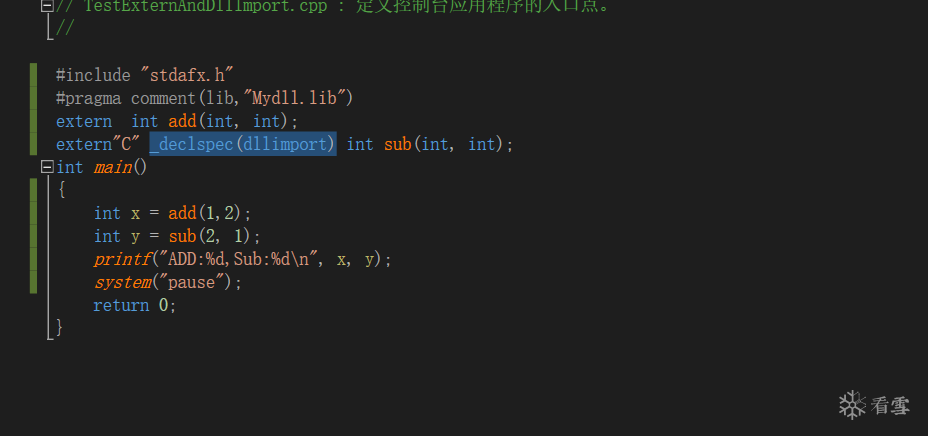Click the snowflake watermark logo
This screenshot has height=436, width=928.
[x=853, y=405]
